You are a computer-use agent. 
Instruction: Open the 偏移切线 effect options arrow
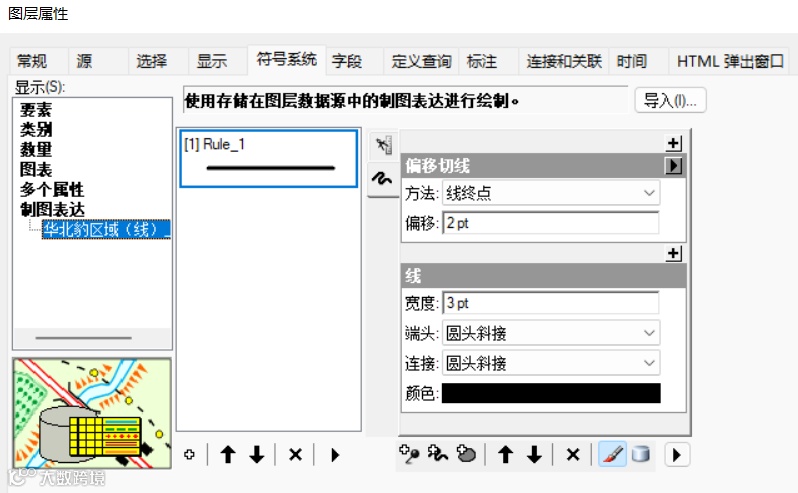click(674, 165)
